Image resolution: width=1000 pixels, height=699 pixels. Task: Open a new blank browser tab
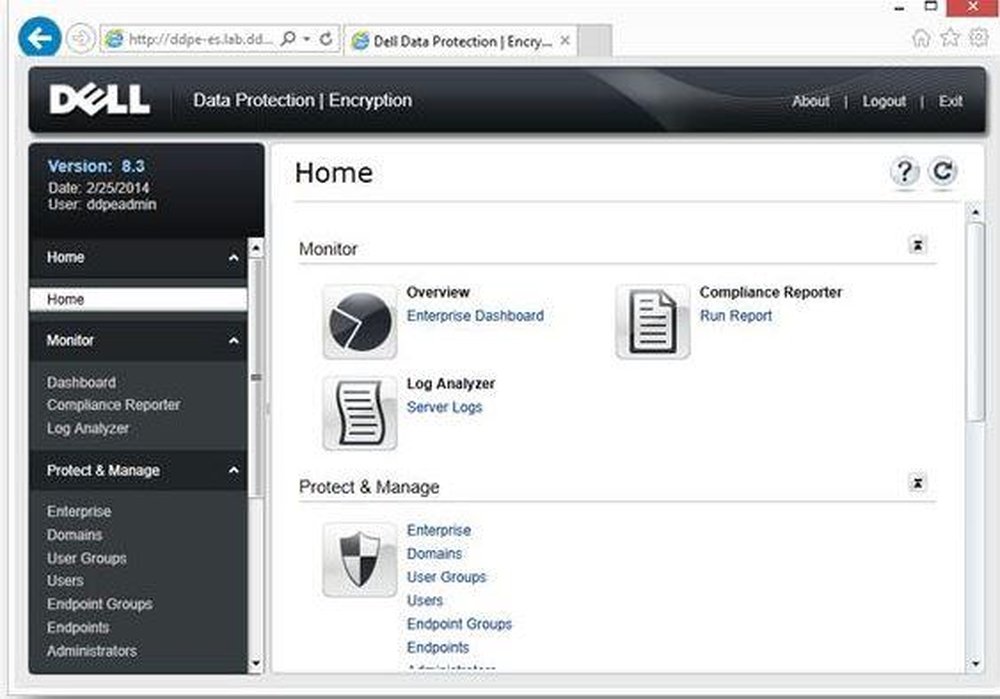tap(595, 41)
